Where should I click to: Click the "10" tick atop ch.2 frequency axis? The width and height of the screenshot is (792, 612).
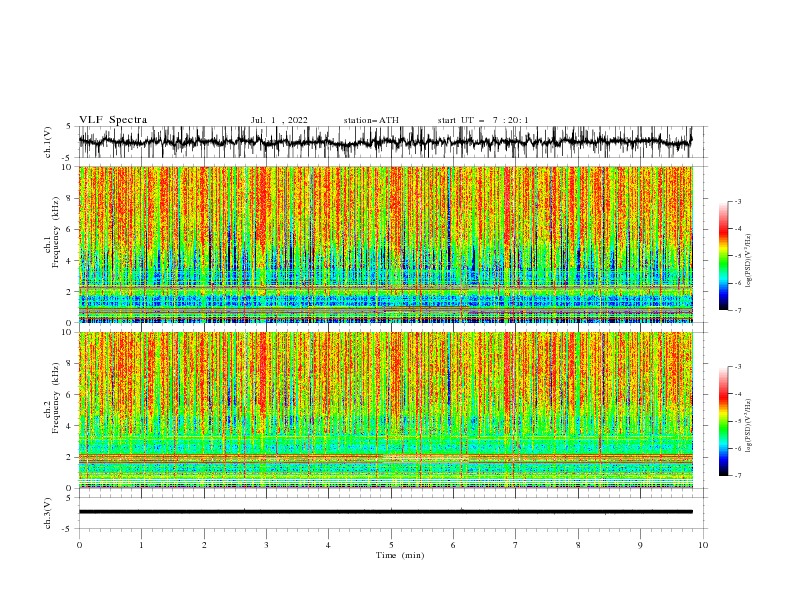(x=67, y=332)
